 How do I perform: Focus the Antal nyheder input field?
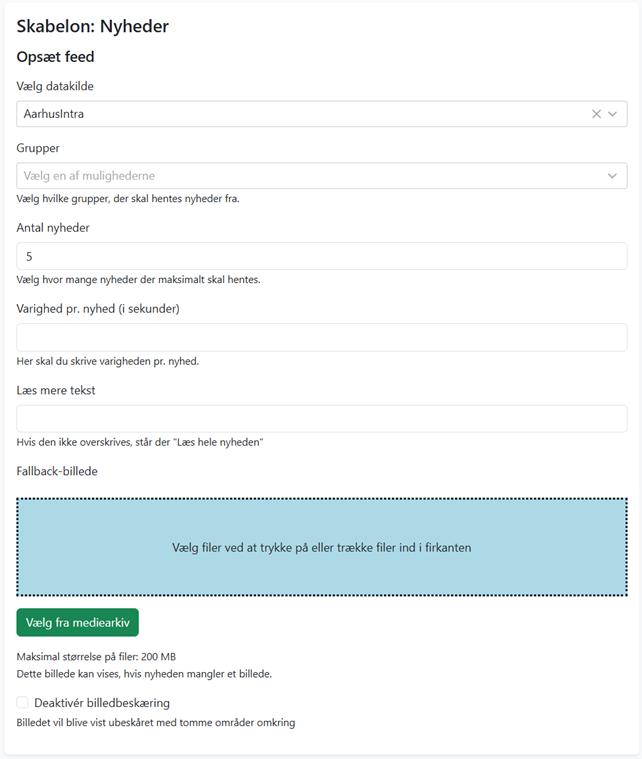pos(321,256)
